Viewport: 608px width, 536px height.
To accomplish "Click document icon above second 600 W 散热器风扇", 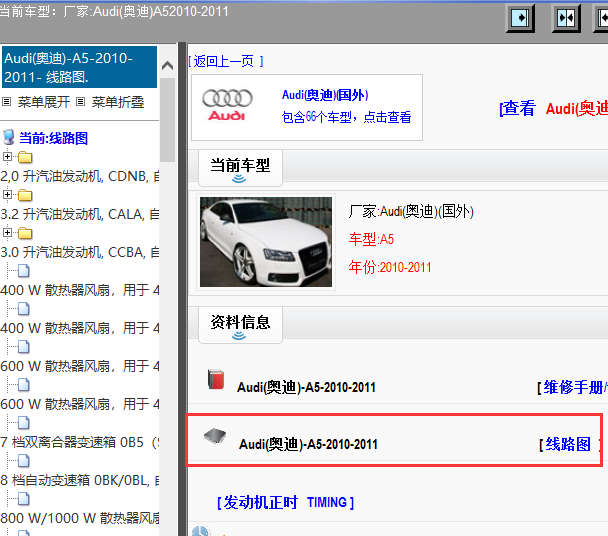I will coord(24,385).
